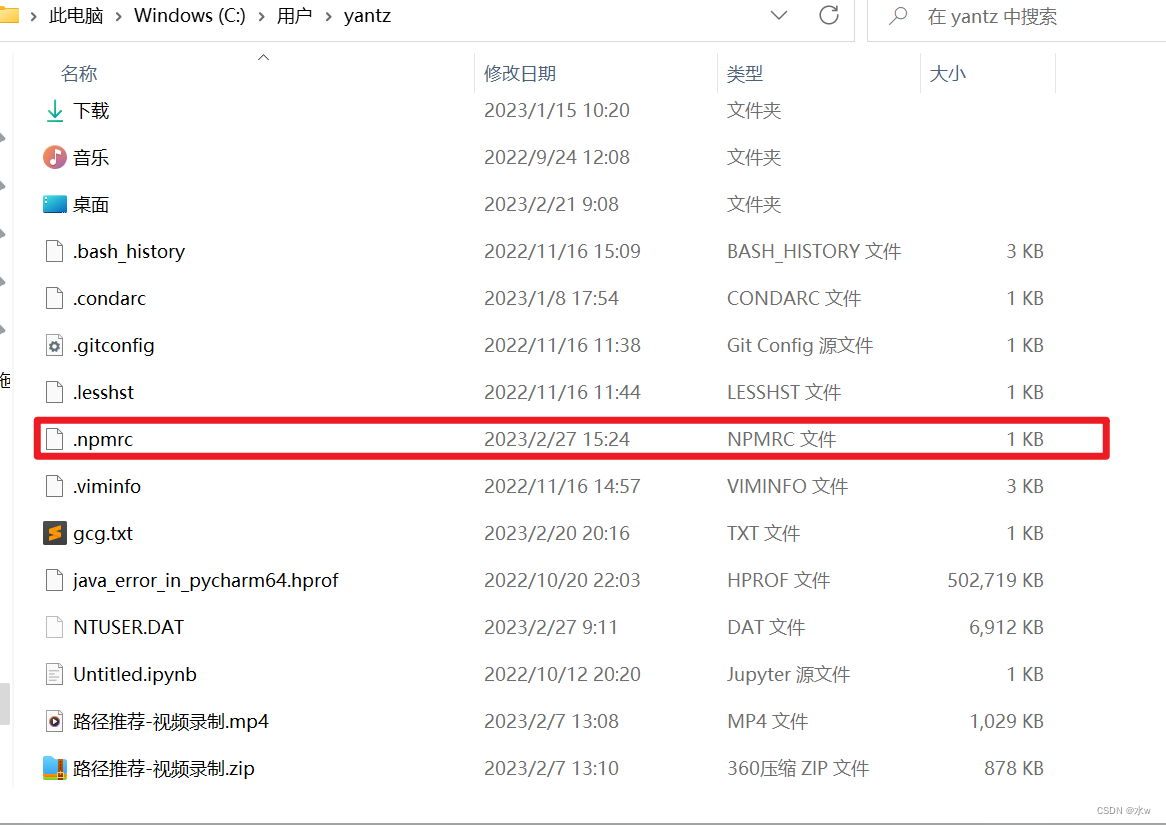Open the address bar history dropdown
The width and height of the screenshot is (1166, 825).
point(779,15)
